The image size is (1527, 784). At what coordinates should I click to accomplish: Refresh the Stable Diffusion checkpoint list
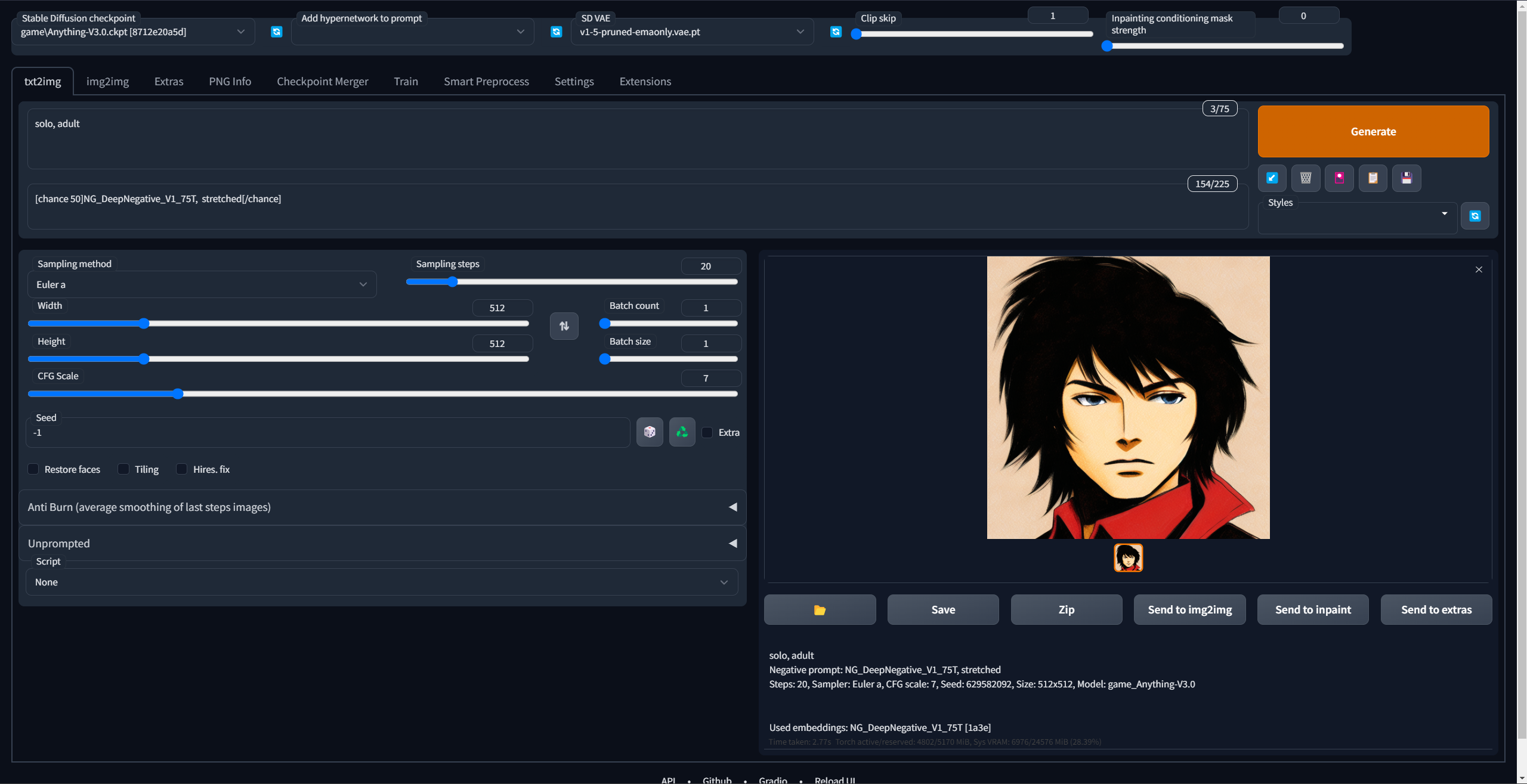pyautogui.click(x=276, y=32)
